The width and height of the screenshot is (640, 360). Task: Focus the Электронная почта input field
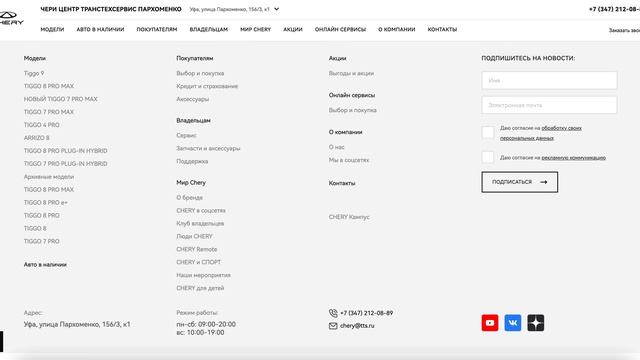point(549,105)
